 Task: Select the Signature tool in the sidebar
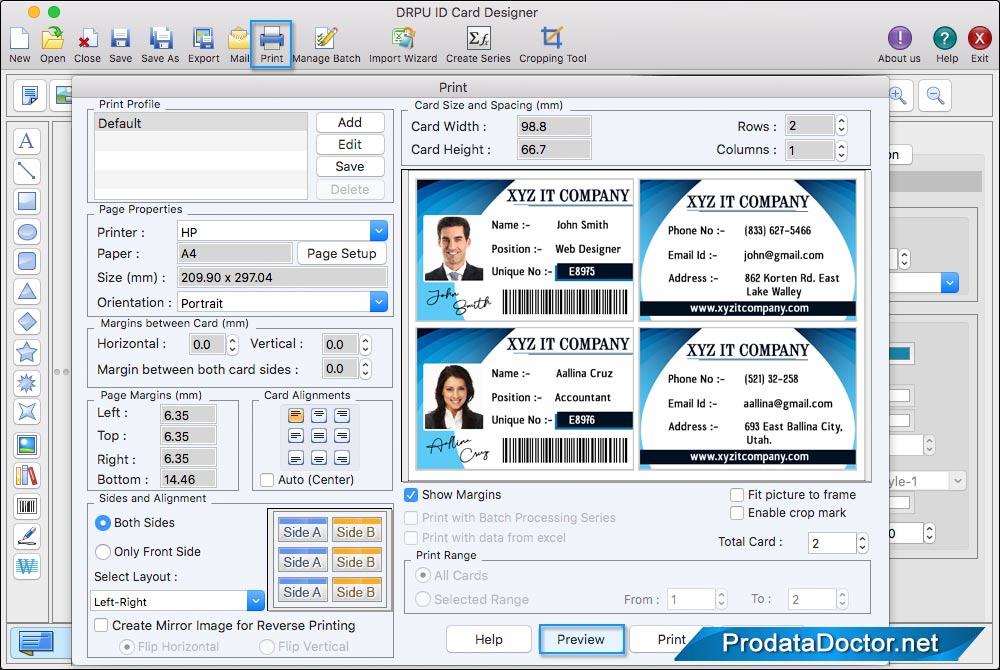click(26, 537)
